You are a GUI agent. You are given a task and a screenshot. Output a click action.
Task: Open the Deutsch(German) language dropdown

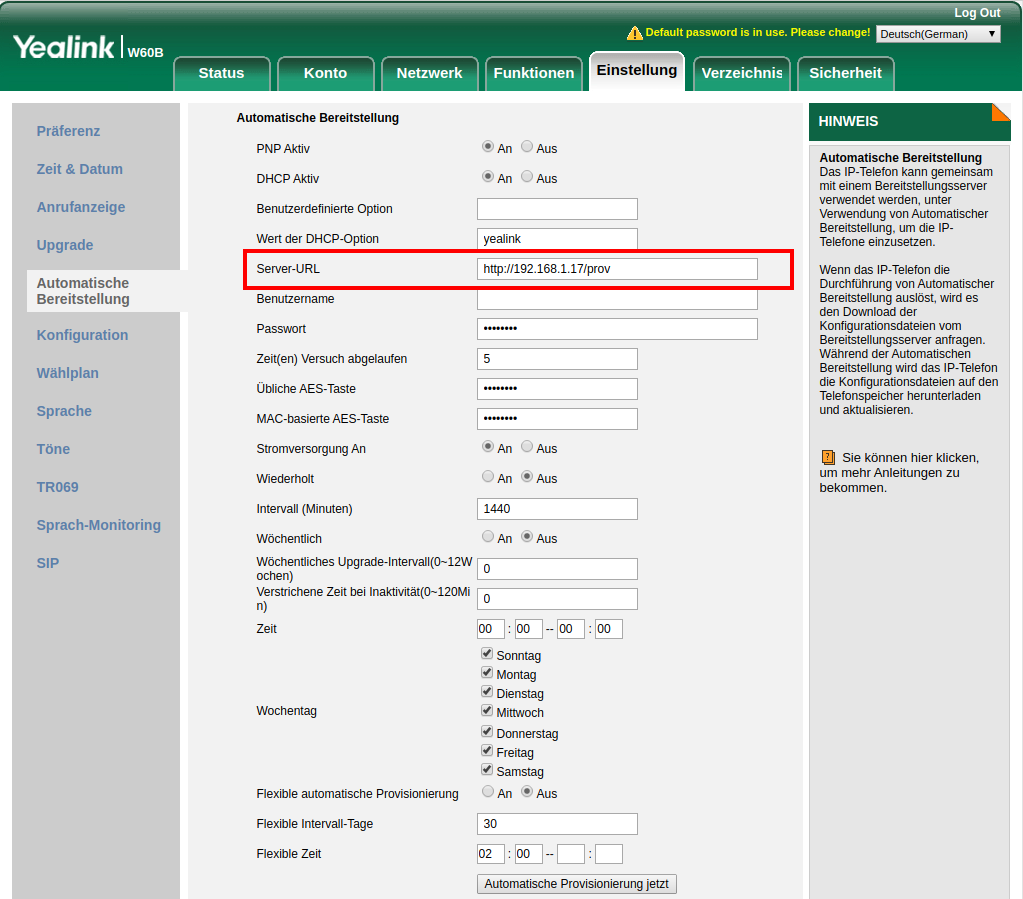pos(936,33)
